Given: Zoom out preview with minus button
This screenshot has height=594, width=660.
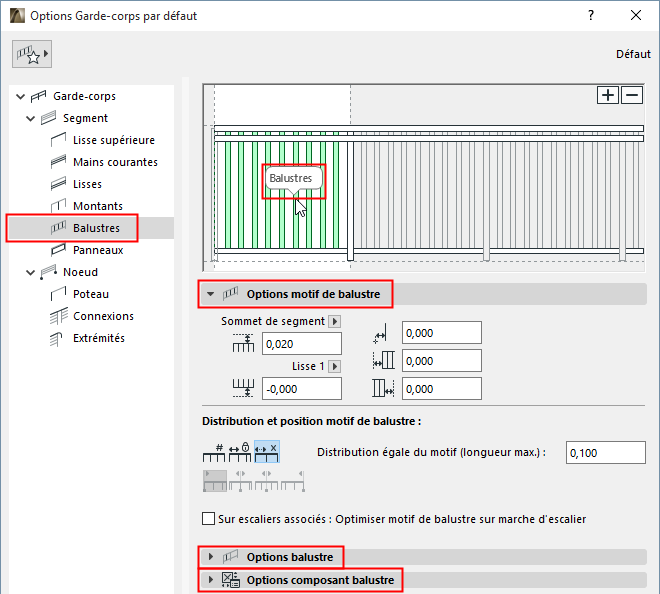Looking at the screenshot, I should [632, 95].
